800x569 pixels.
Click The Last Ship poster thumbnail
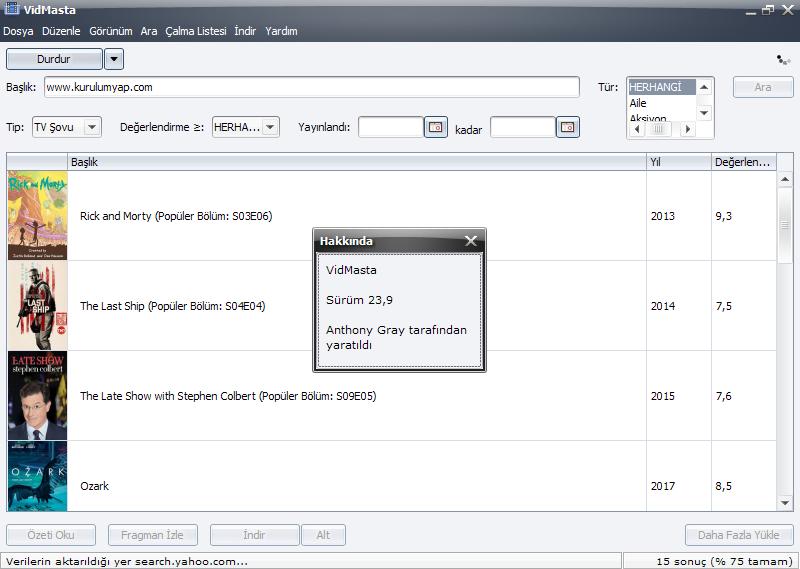[38, 306]
